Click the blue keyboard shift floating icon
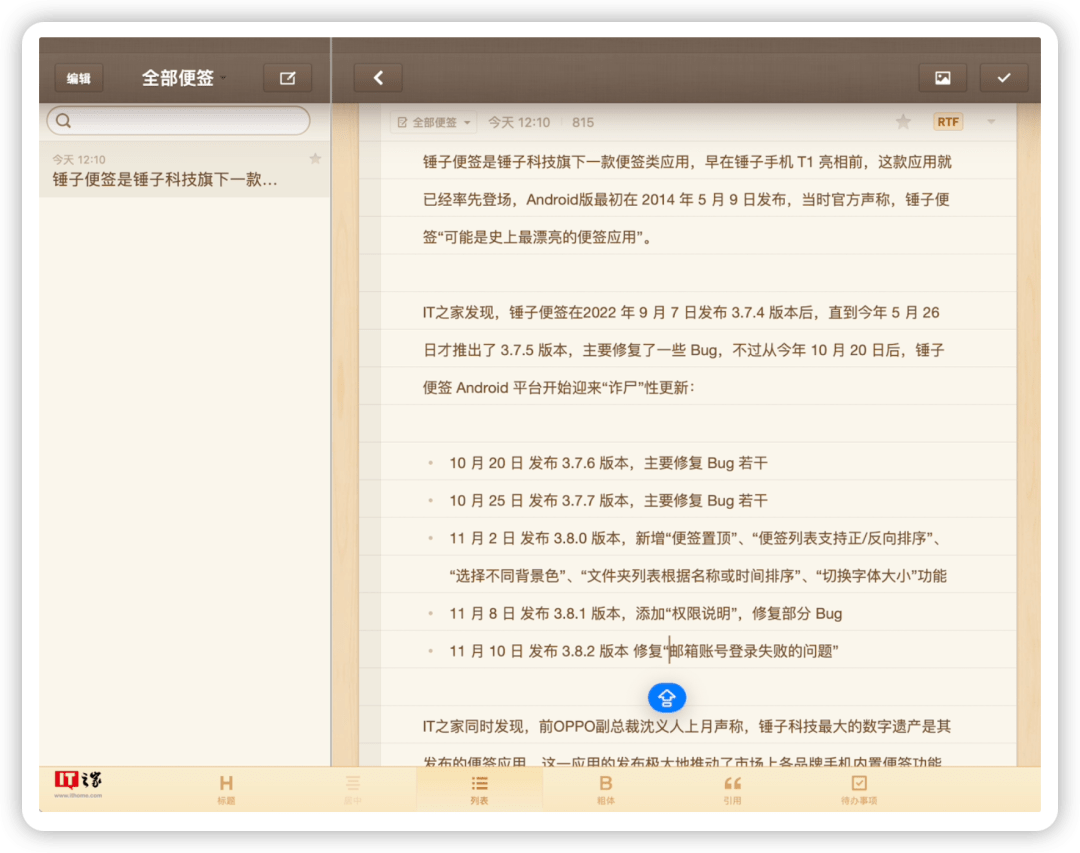Viewport: 1080px width, 853px height. [667, 697]
